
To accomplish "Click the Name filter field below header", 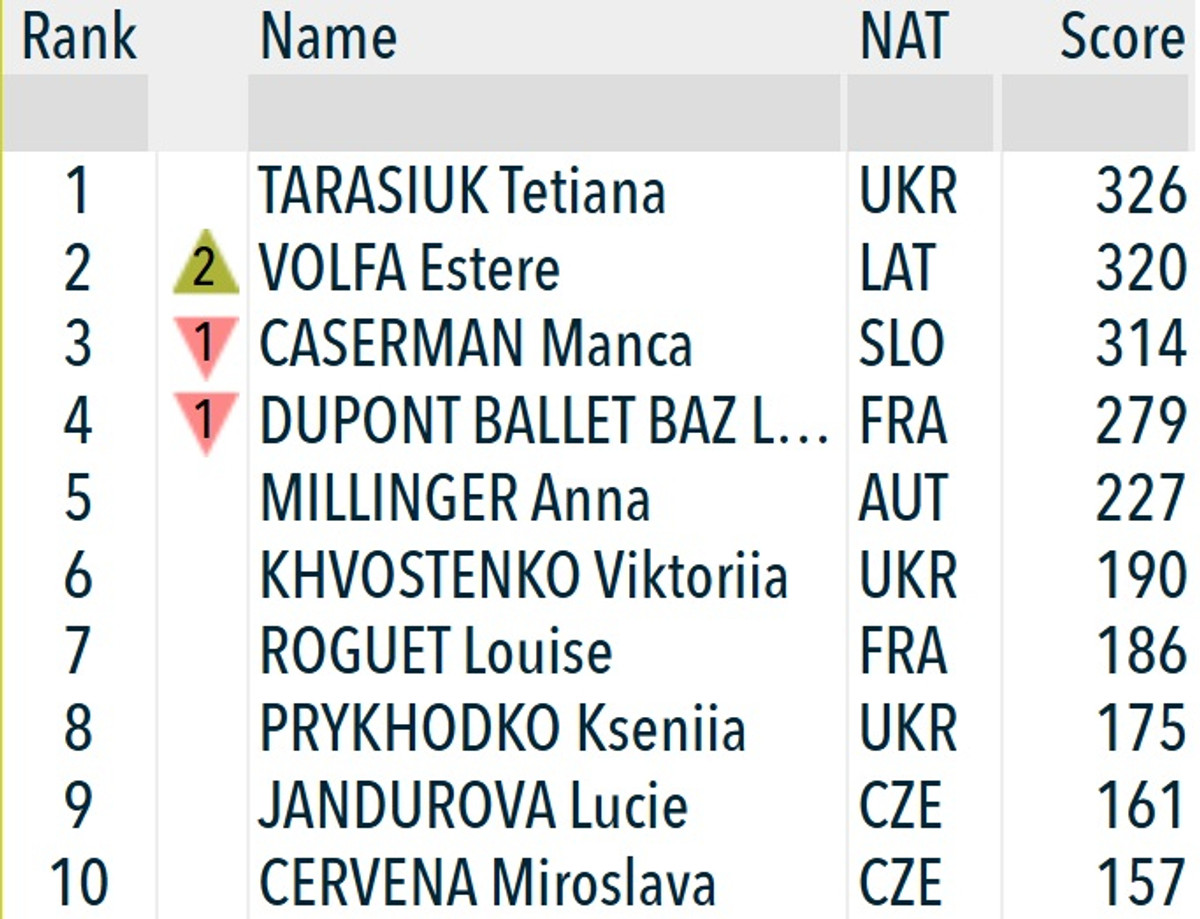I will pos(543,113).
